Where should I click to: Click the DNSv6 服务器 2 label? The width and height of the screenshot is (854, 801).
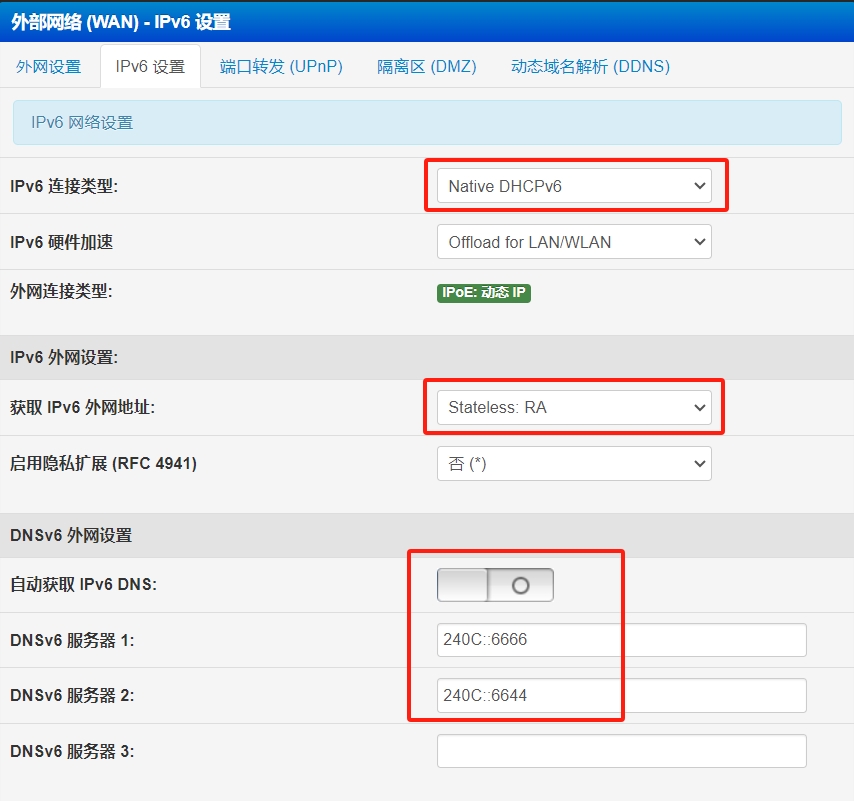click(x=72, y=695)
